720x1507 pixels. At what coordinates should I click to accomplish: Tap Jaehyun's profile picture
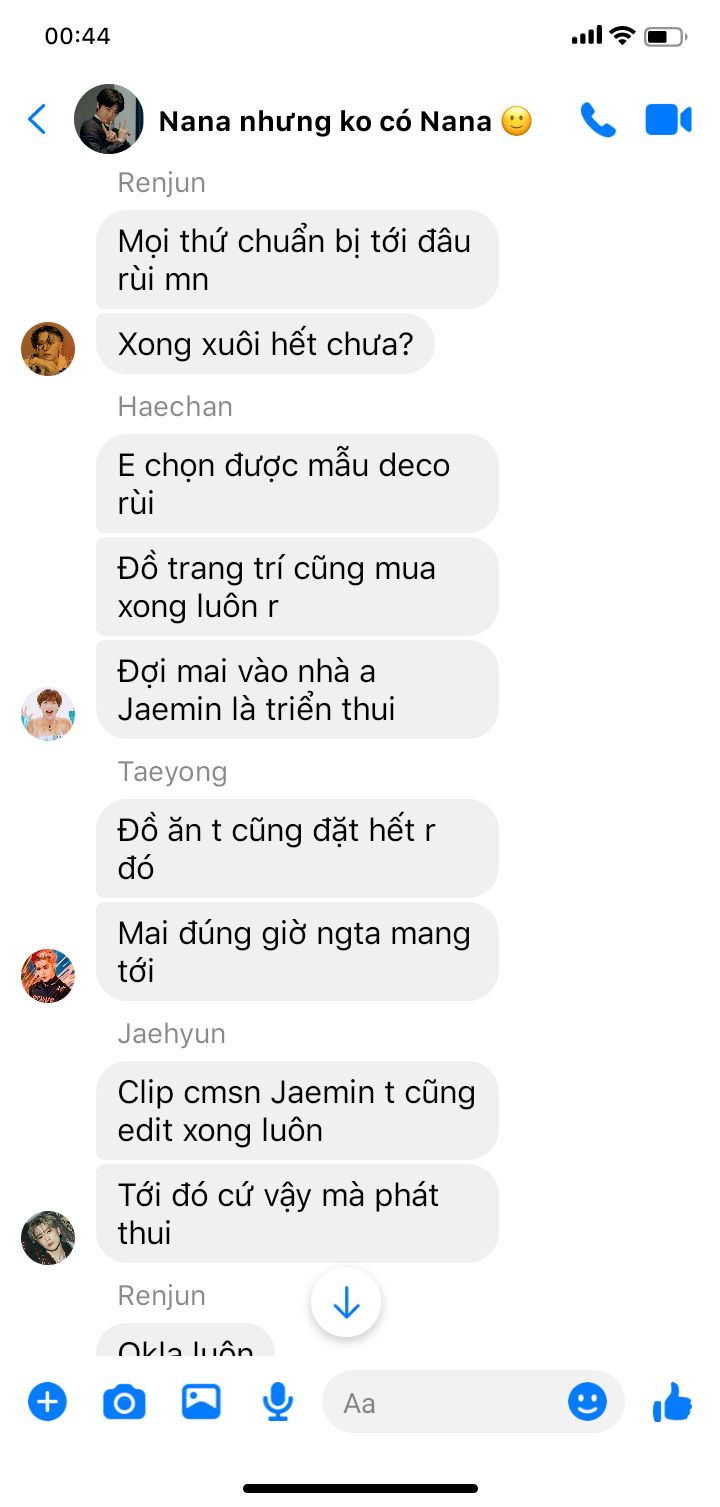(48, 1238)
